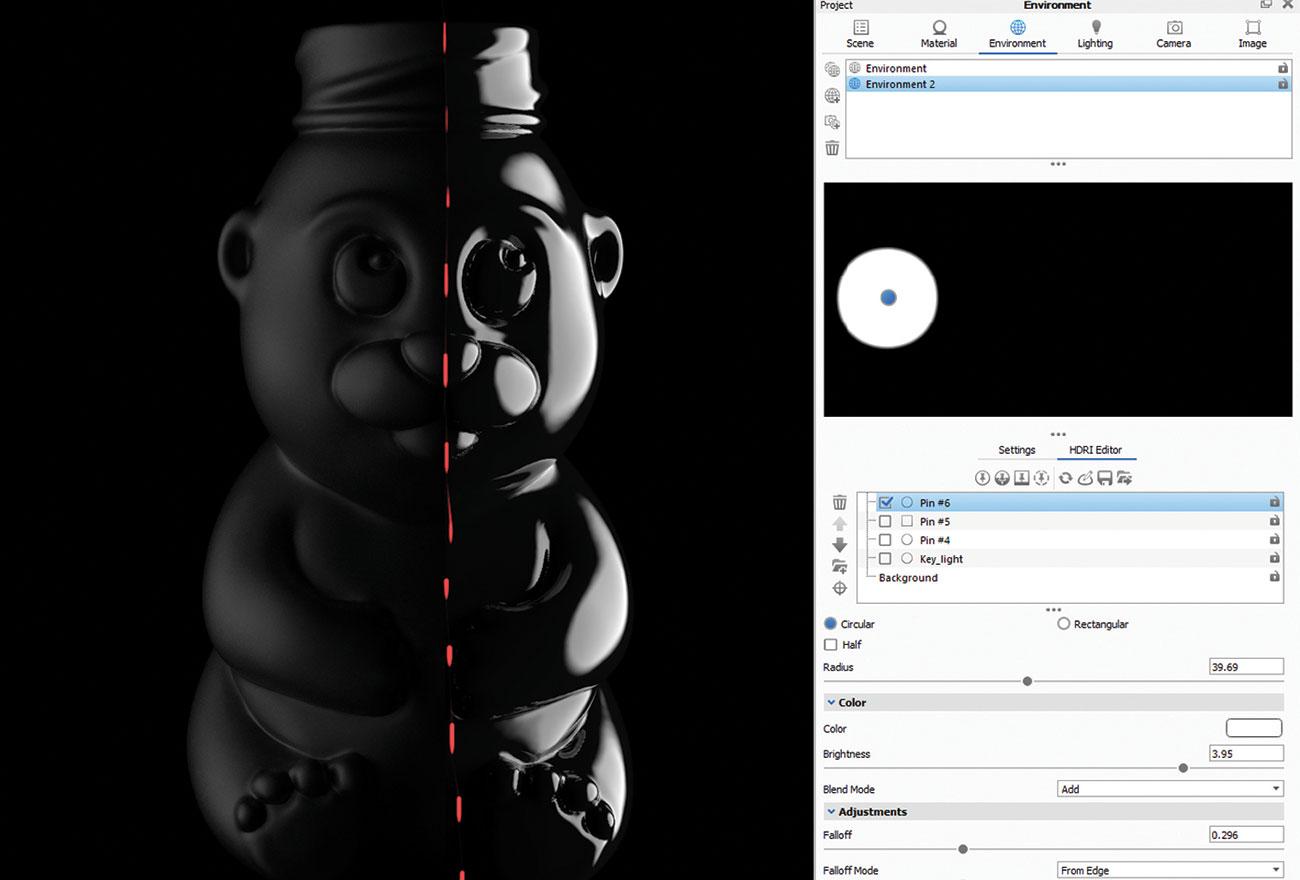Click the save HDRI icon in the editor toolbar

tap(1105, 478)
